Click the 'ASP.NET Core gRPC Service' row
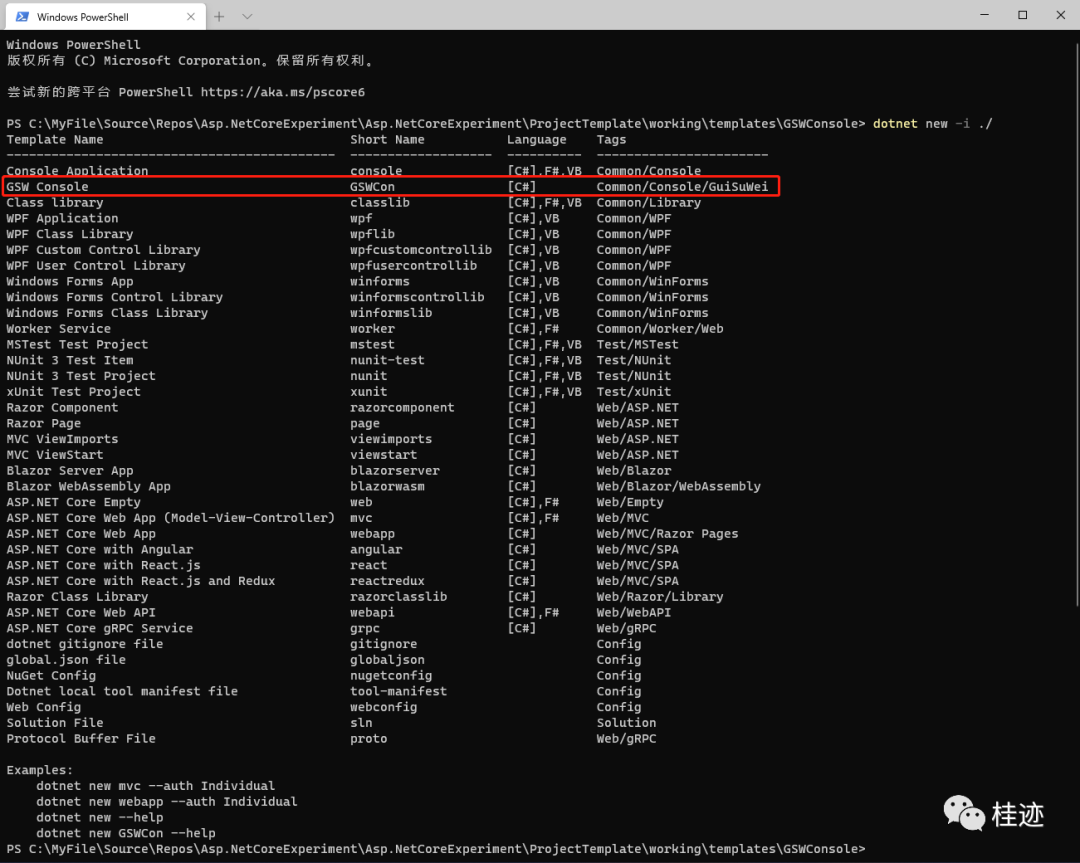The image size is (1080, 863). (331, 629)
